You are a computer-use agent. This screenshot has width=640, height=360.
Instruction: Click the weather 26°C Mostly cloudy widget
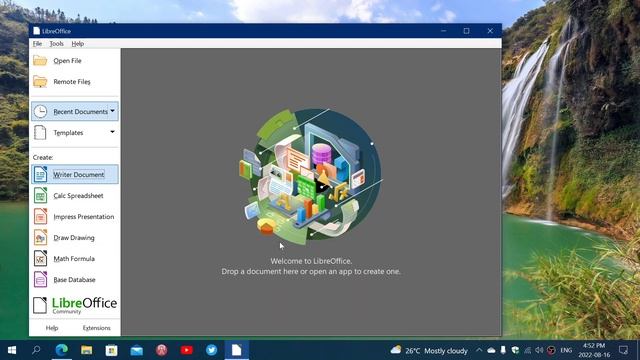429,350
